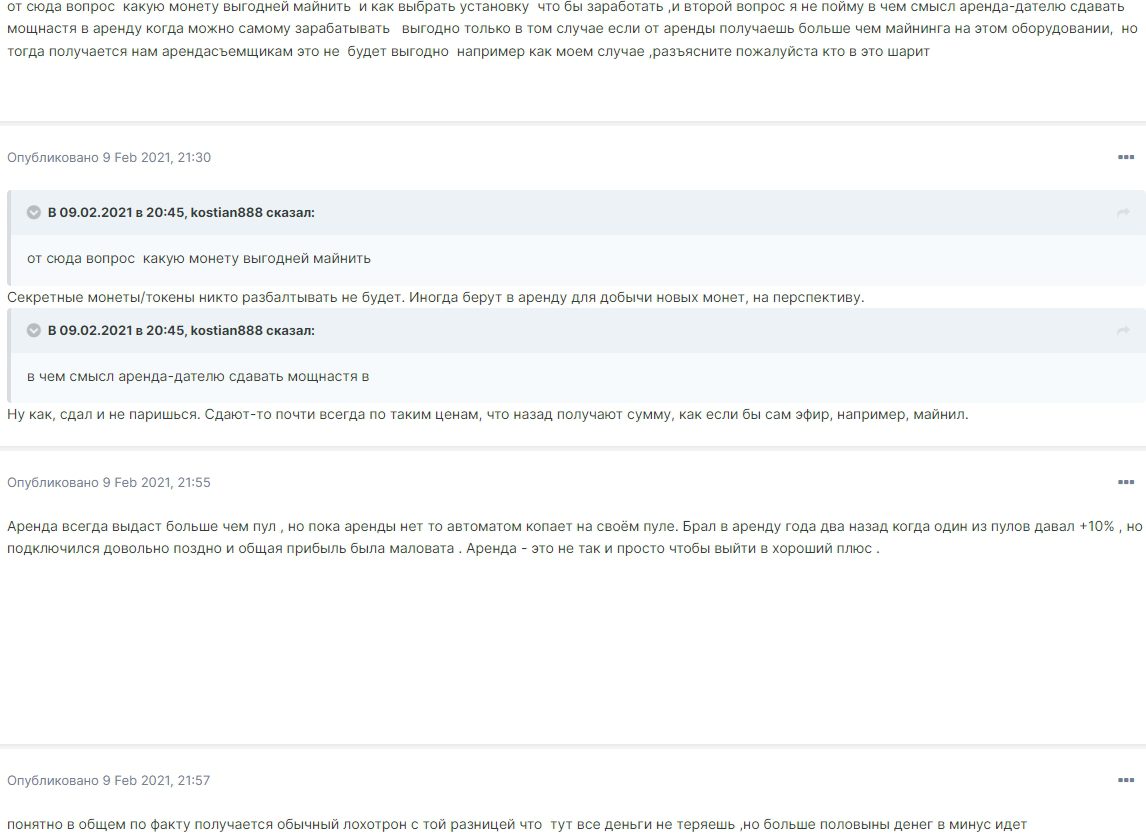1146x837 pixels.
Task: Open options menu for the 21:30 post
Action: click(1126, 157)
